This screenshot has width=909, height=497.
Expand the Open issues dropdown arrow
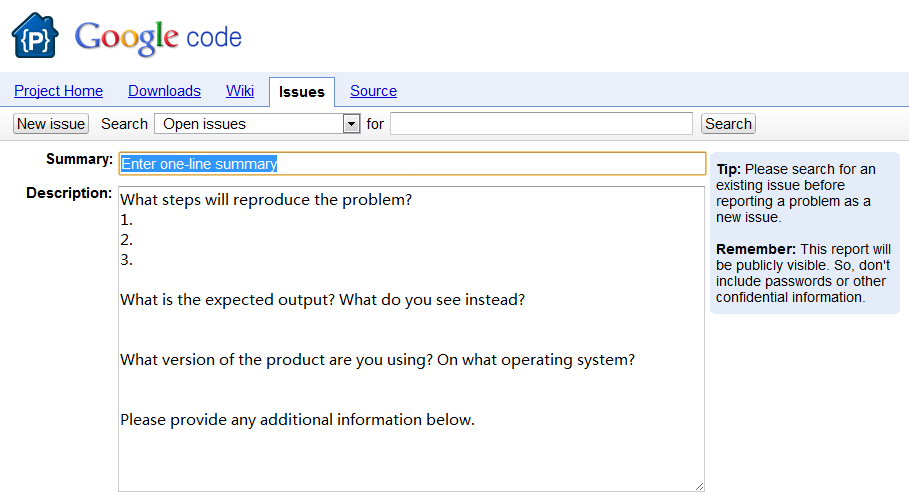click(351, 124)
